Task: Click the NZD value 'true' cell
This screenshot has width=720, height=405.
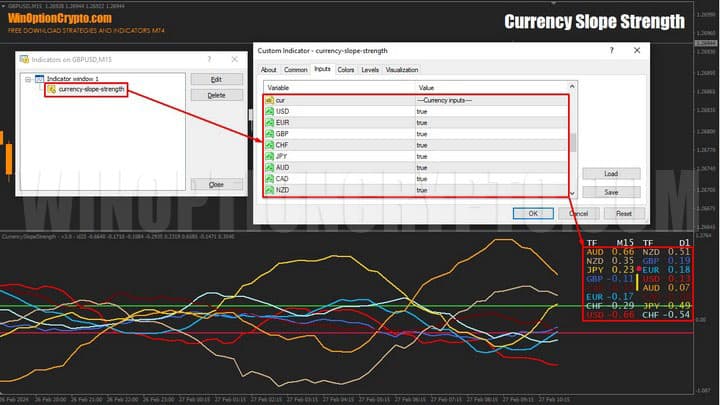Action: click(x=491, y=190)
